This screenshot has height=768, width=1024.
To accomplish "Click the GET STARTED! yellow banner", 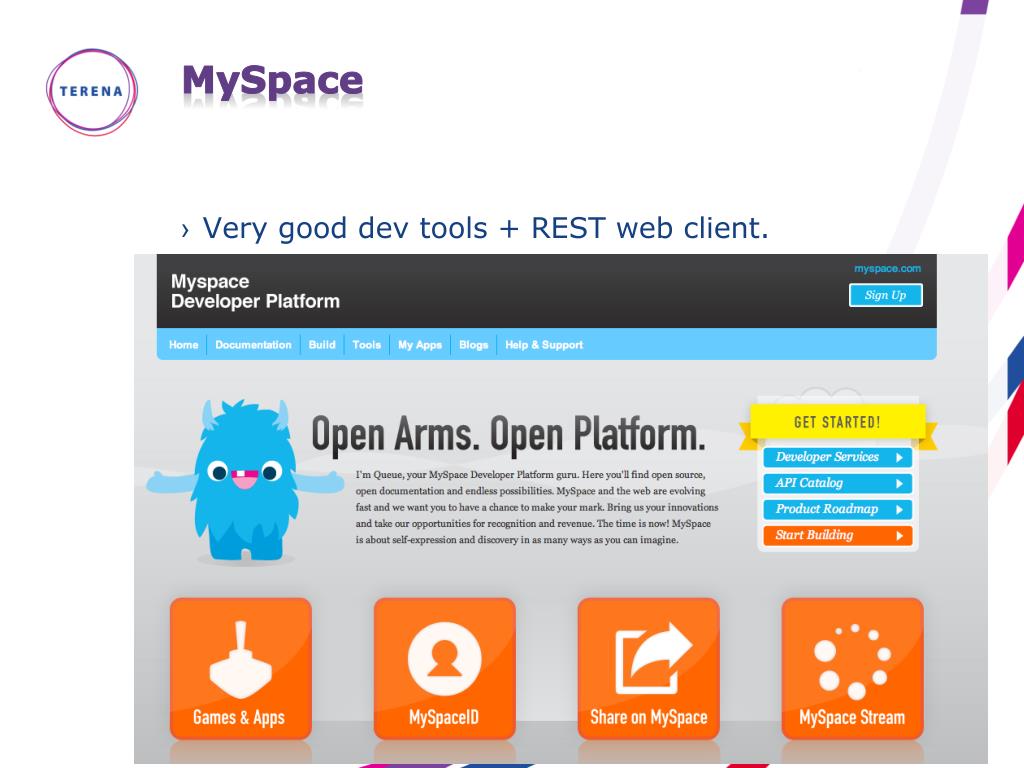I will click(838, 422).
